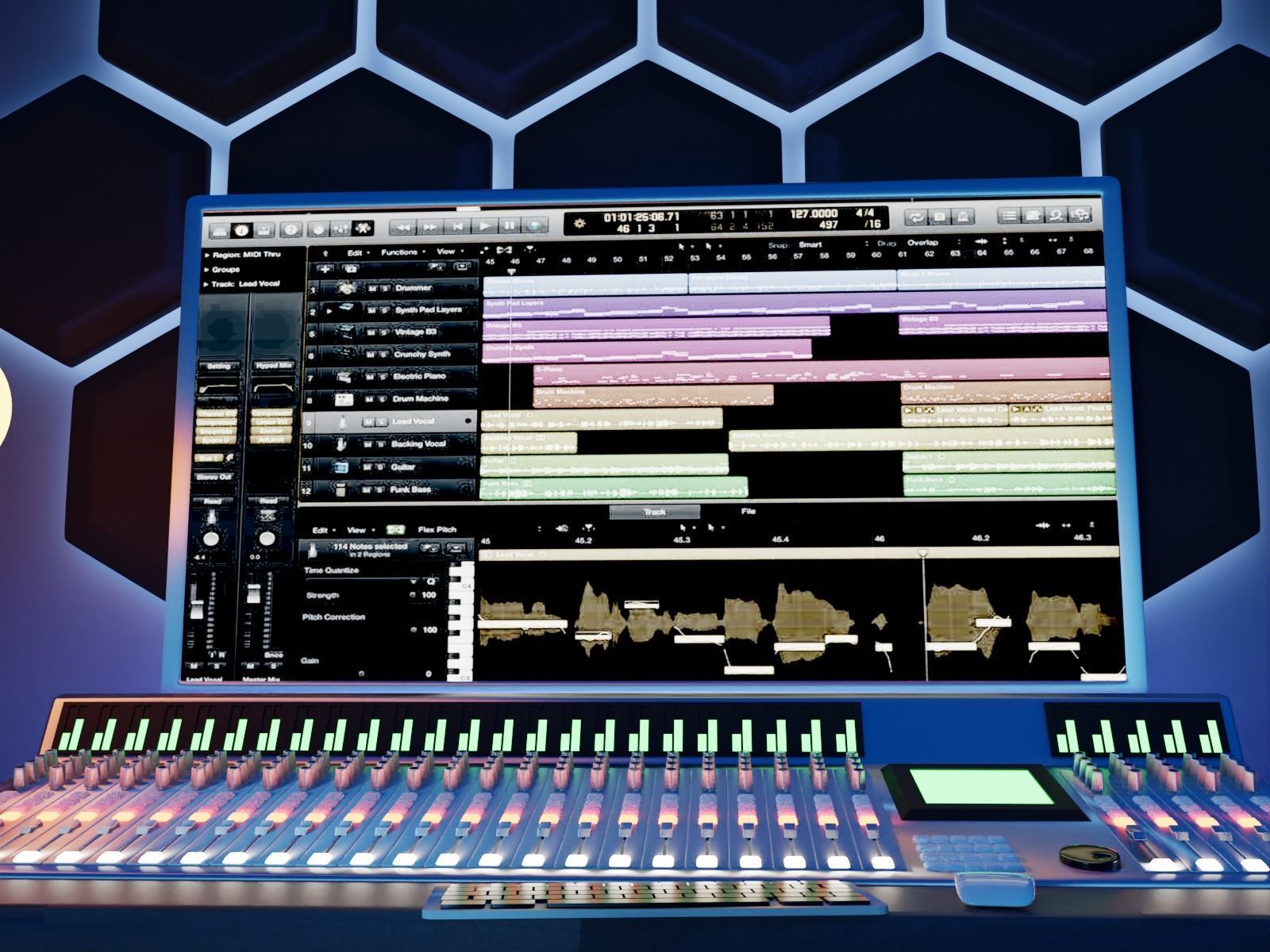Click the Record transport button

coord(535,226)
